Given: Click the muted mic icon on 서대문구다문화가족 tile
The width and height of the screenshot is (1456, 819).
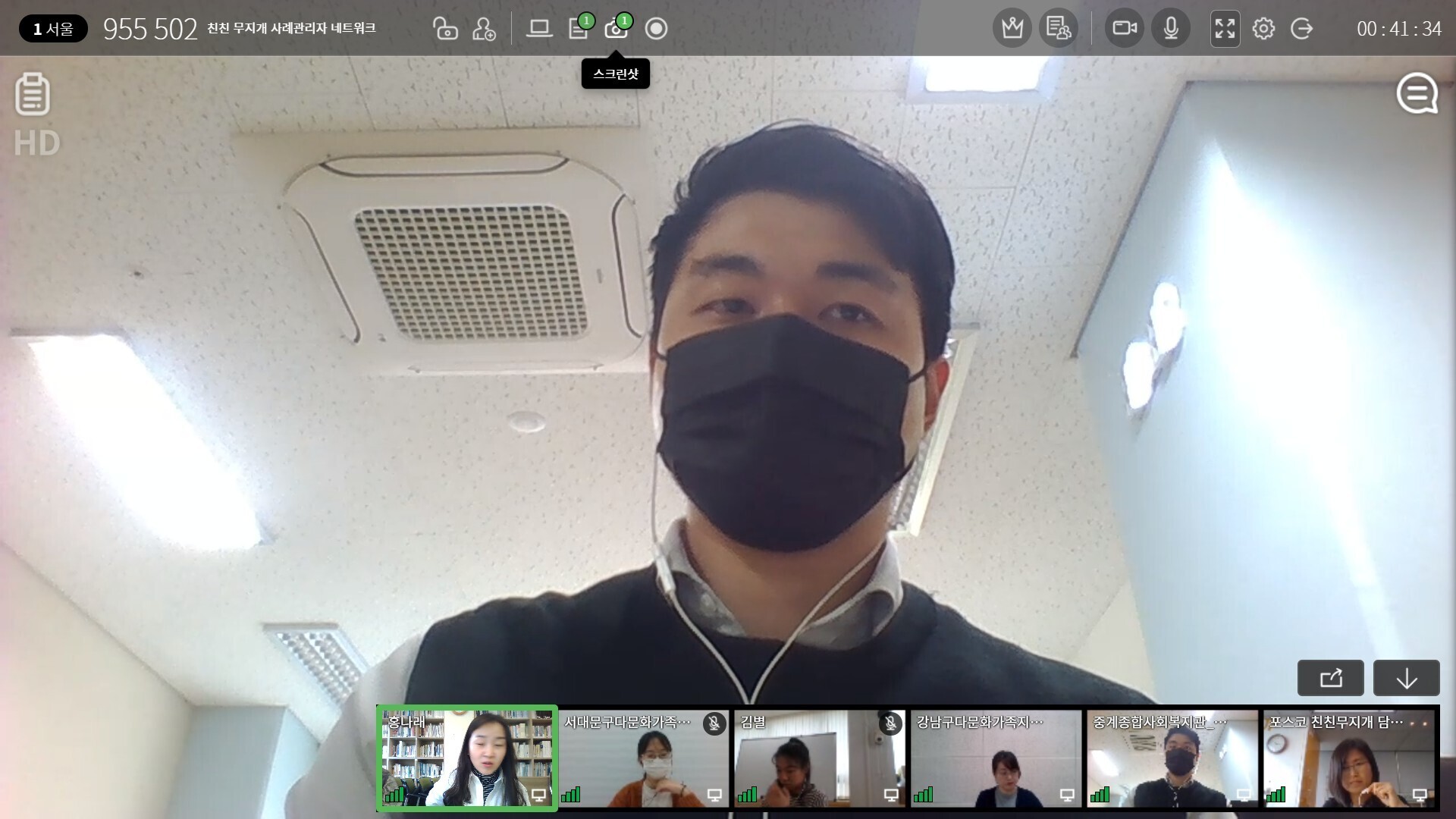Looking at the screenshot, I should point(714,723).
